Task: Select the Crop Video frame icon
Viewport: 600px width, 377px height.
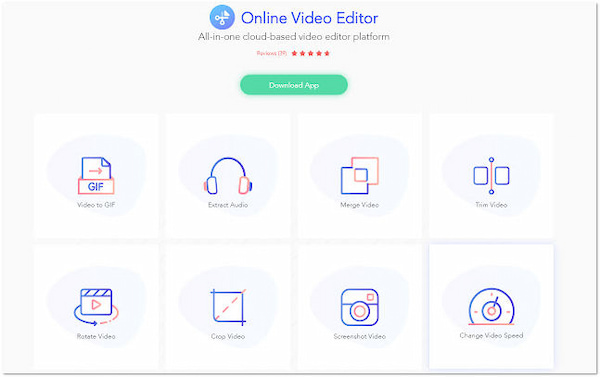Action: (228, 307)
